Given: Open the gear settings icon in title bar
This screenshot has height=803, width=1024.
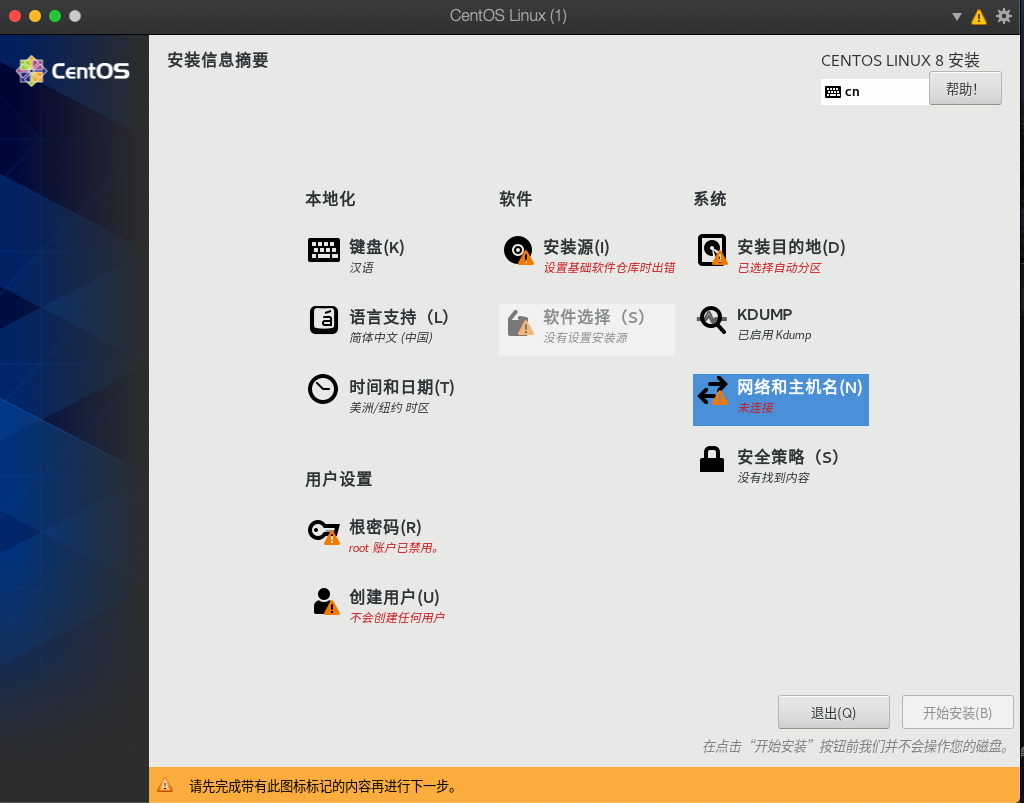Looking at the screenshot, I should [x=1004, y=16].
